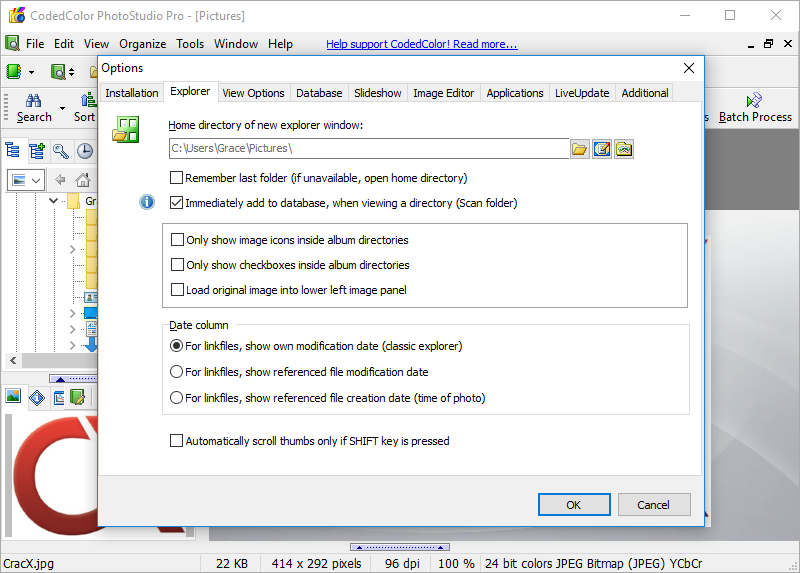The width and height of the screenshot is (800, 573).
Task: Open the LiveUpdate tab
Action: pyautogui.click(x=582, y=93)
